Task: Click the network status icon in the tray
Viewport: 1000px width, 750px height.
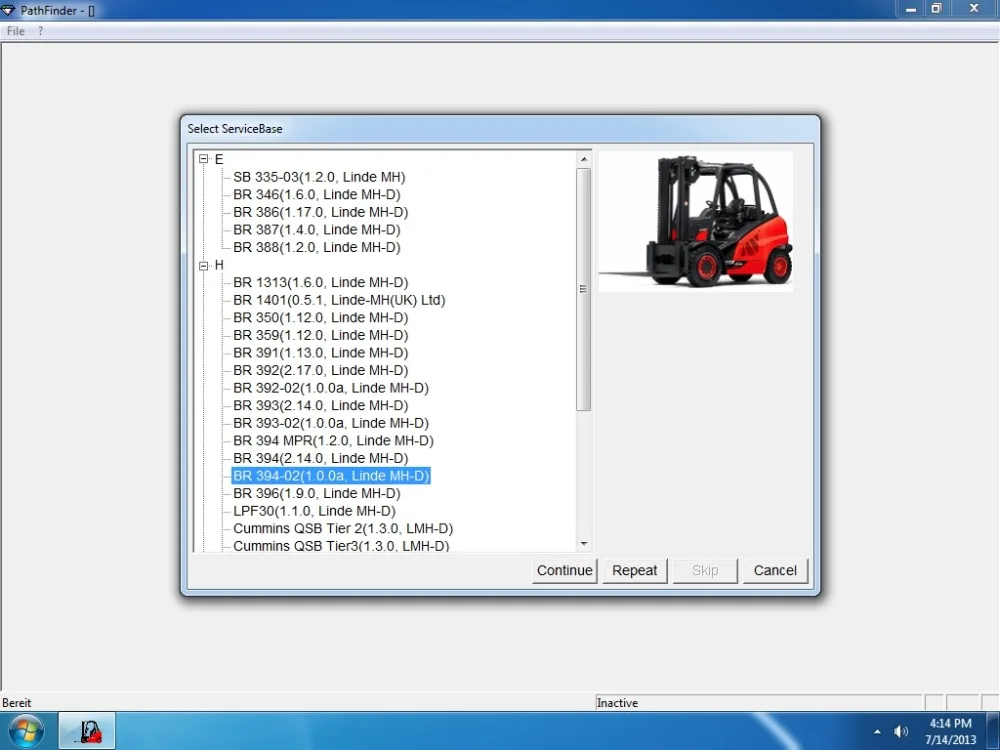Action: pos(921,730)
